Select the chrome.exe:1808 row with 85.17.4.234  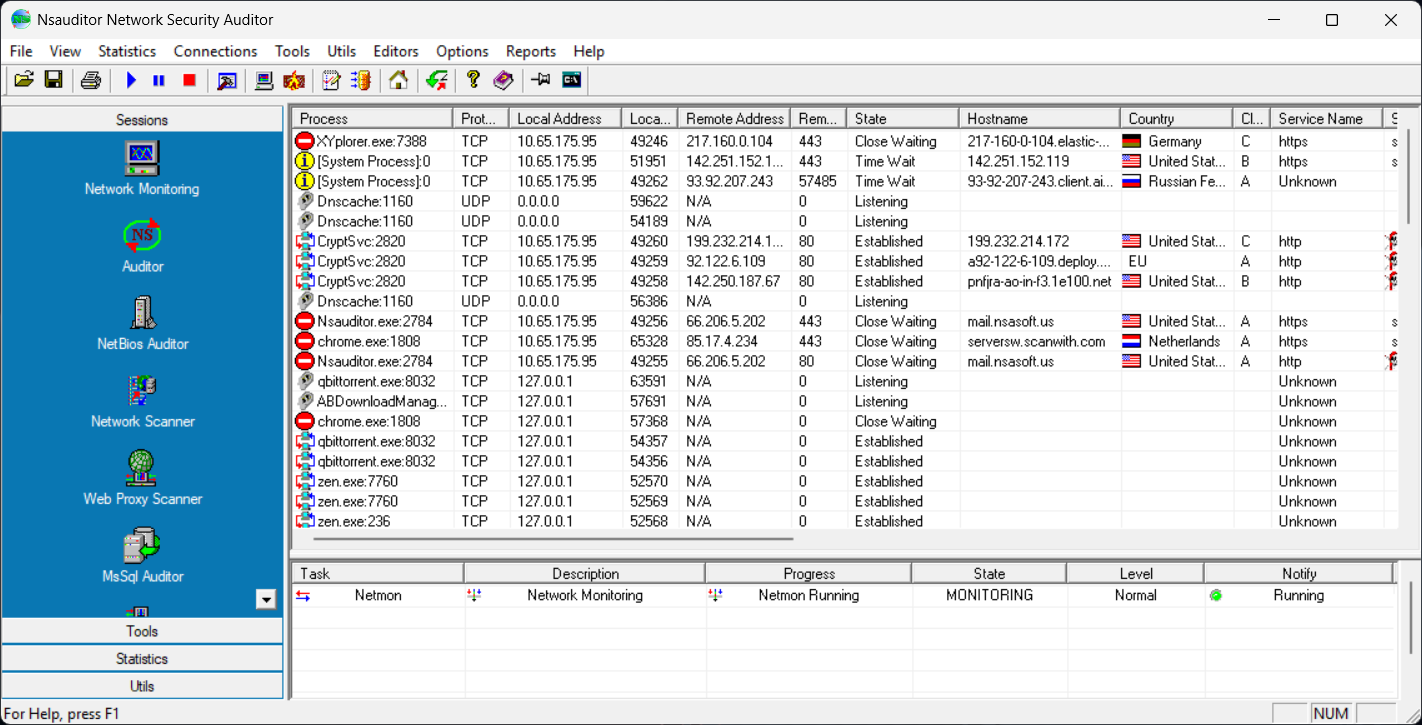coord(844,341)
